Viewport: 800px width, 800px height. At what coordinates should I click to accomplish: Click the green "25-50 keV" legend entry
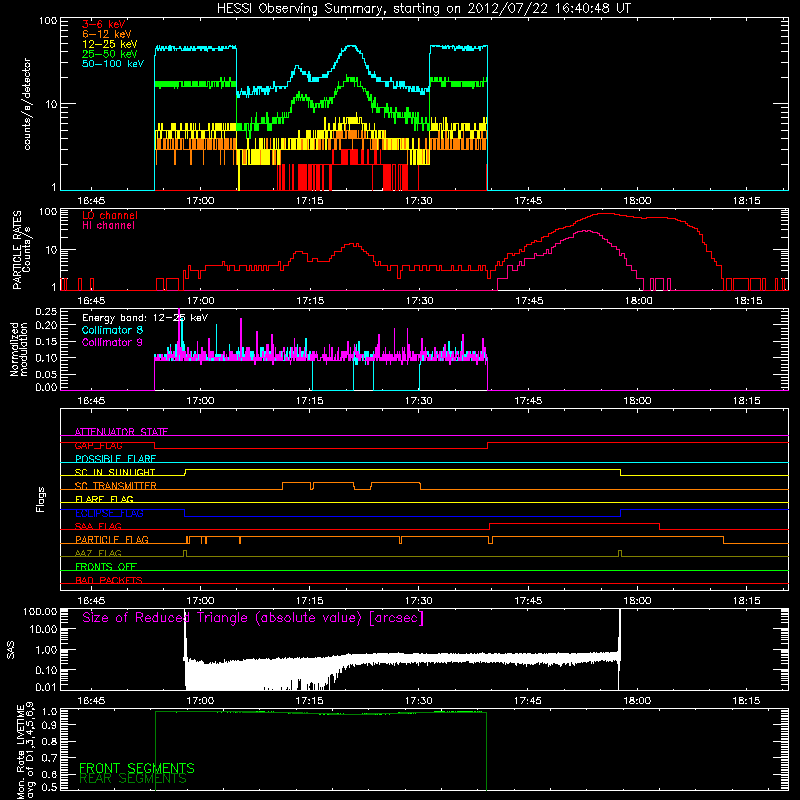pyautogui.click(x=110, y=54)
